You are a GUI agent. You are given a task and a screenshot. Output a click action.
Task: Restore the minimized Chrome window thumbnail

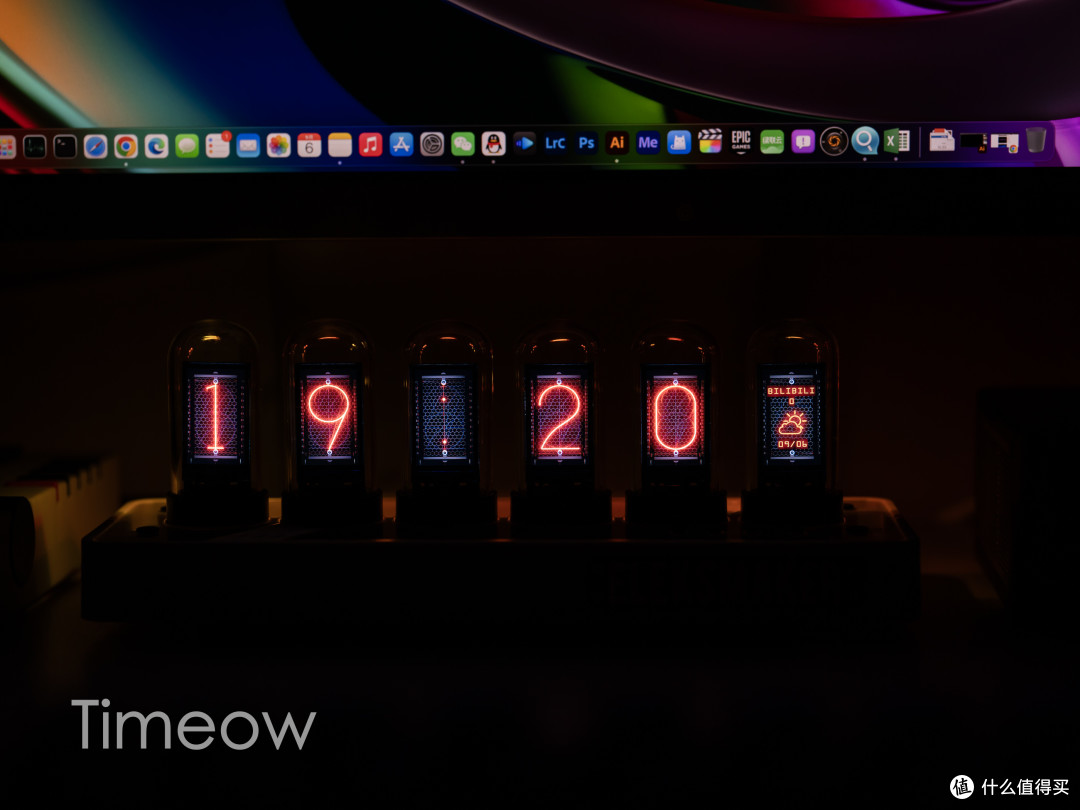tap(1004, 143)
